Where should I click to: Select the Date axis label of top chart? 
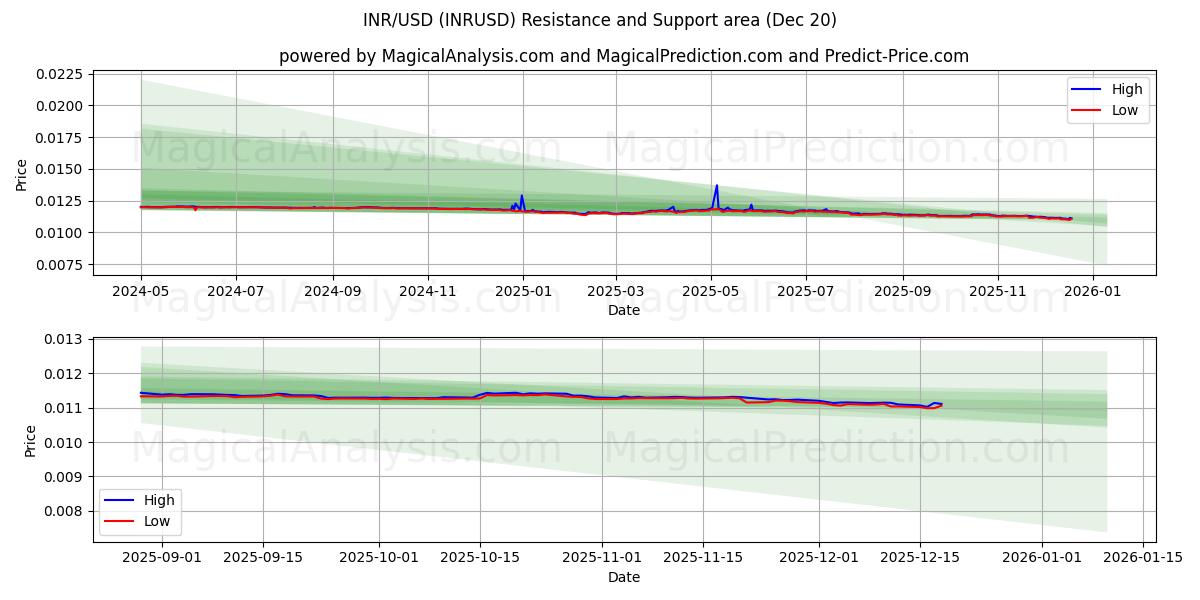tap(623, 311)
